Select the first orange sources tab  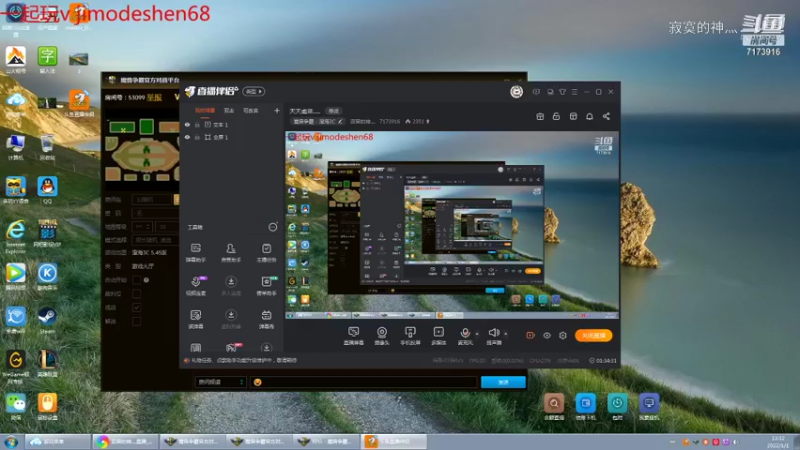[x=205, y=110]
